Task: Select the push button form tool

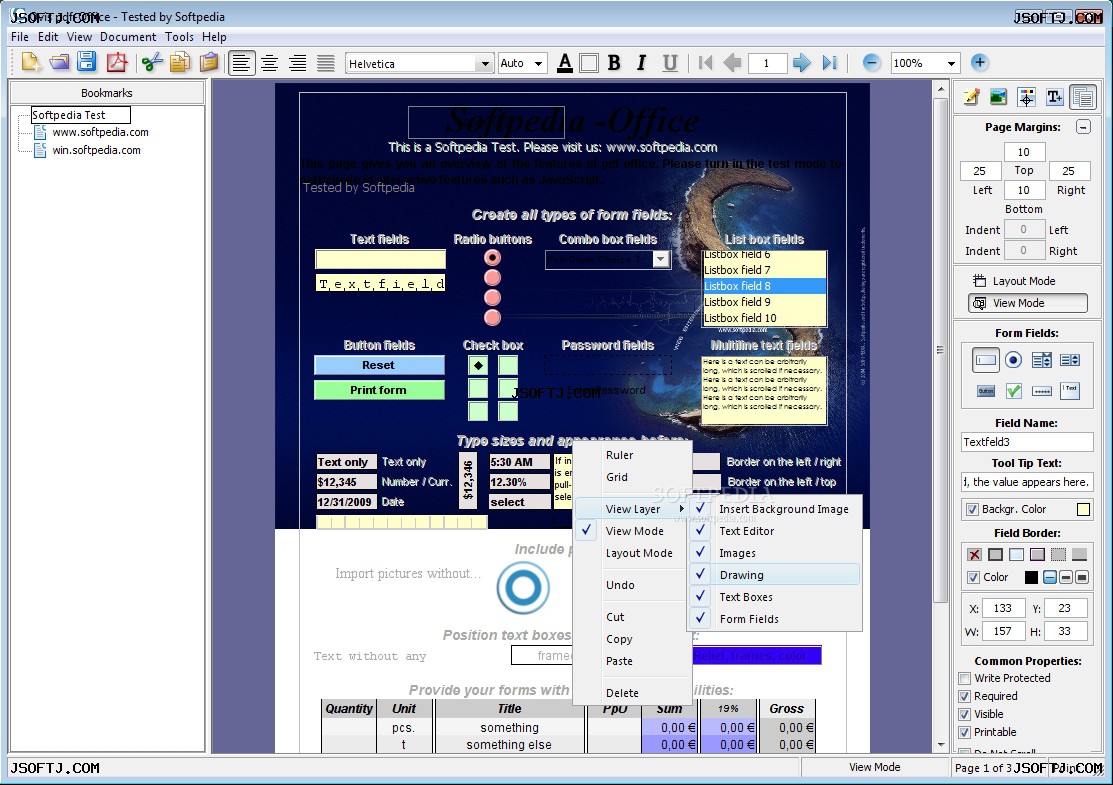Action: pyautogui.click(x=986, y=391)
